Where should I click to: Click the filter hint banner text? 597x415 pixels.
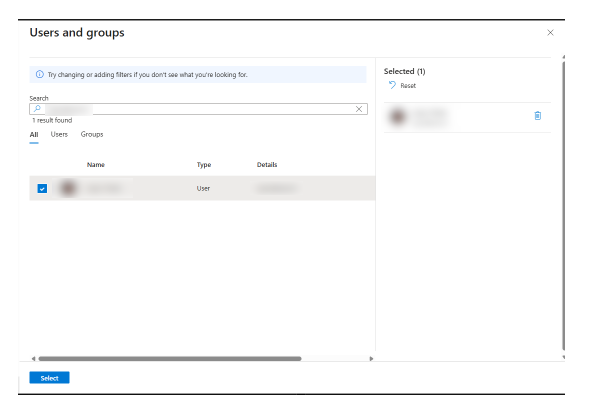click(x=147, y=75)
